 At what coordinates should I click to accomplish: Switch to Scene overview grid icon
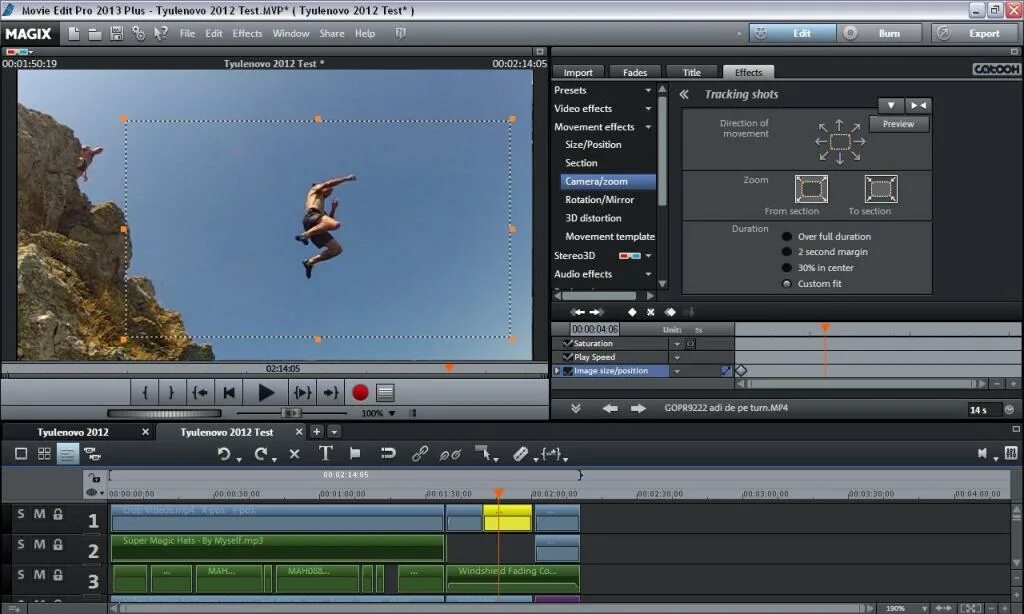44,453
